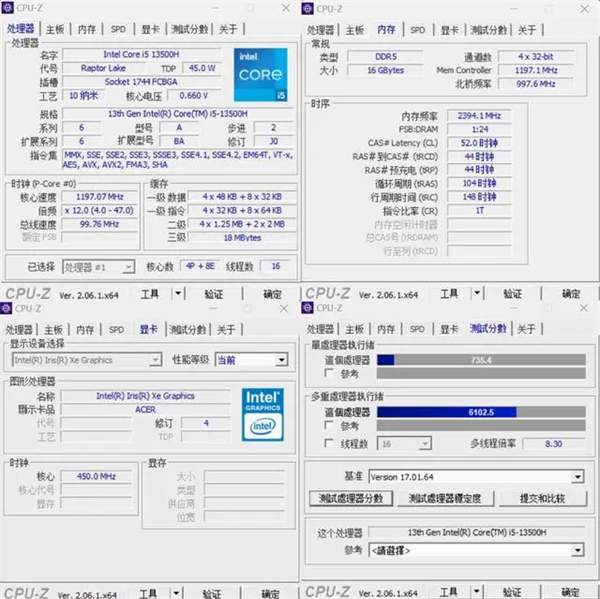Click the memory size value 16 GBytes
The image size is (600, 599).
point(385,70)
